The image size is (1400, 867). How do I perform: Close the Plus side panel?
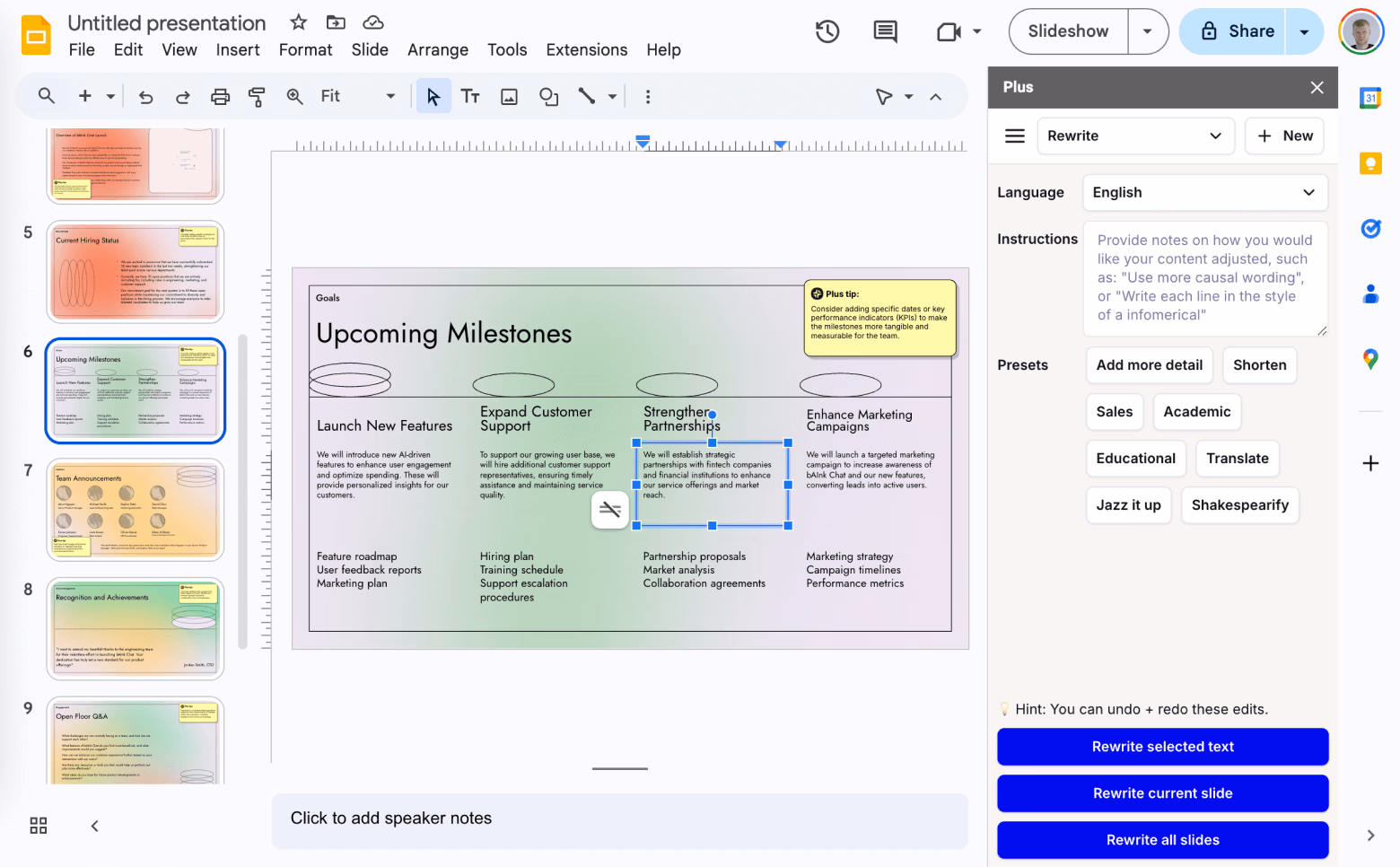1317,87
